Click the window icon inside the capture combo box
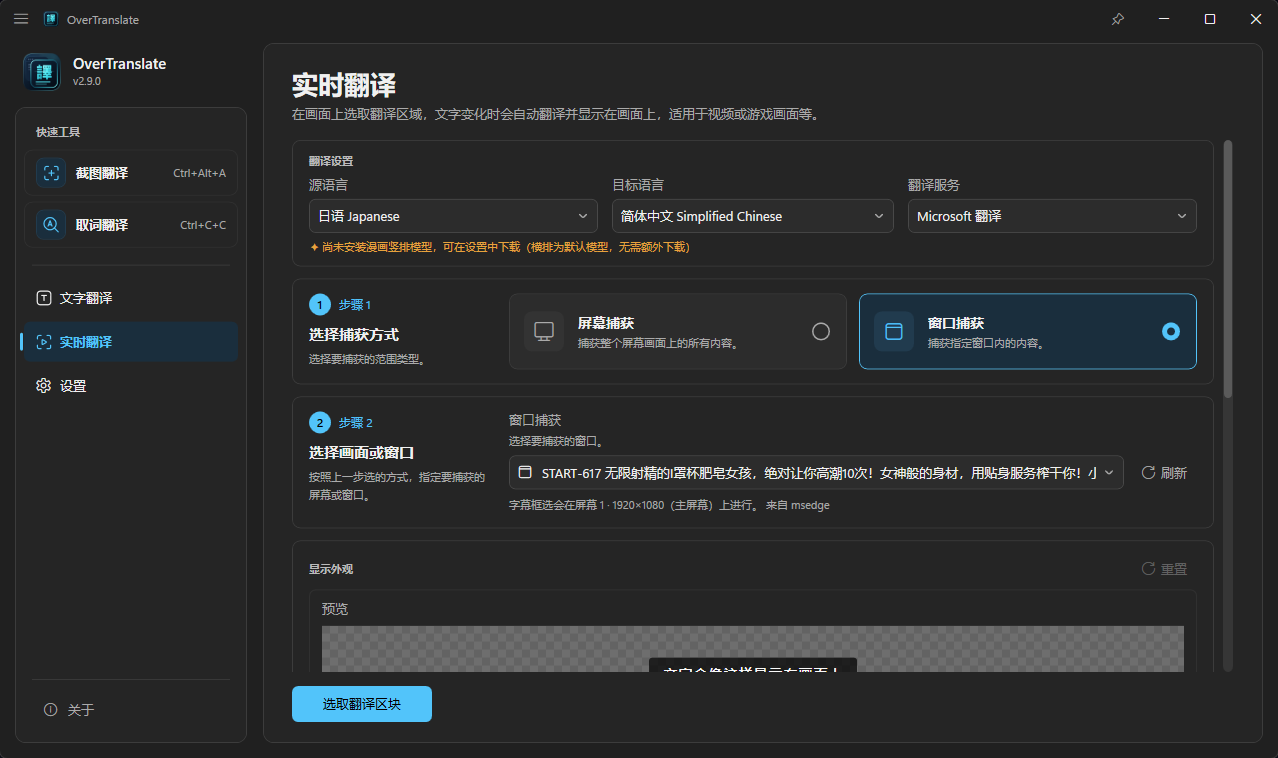Image resolution: width=1278 pixels, height=758 pixels. pyautogui.click(x=525, y=472)
